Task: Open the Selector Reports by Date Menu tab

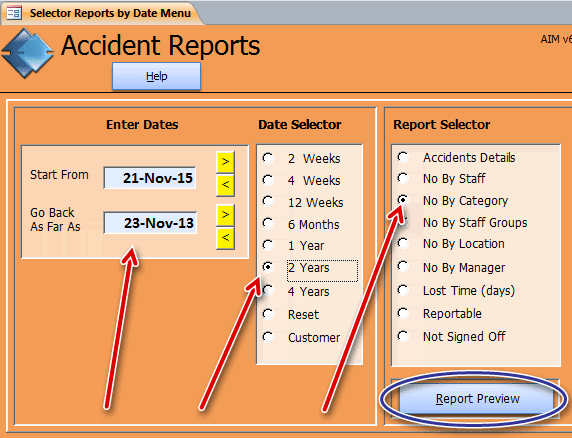Action: 102,13
